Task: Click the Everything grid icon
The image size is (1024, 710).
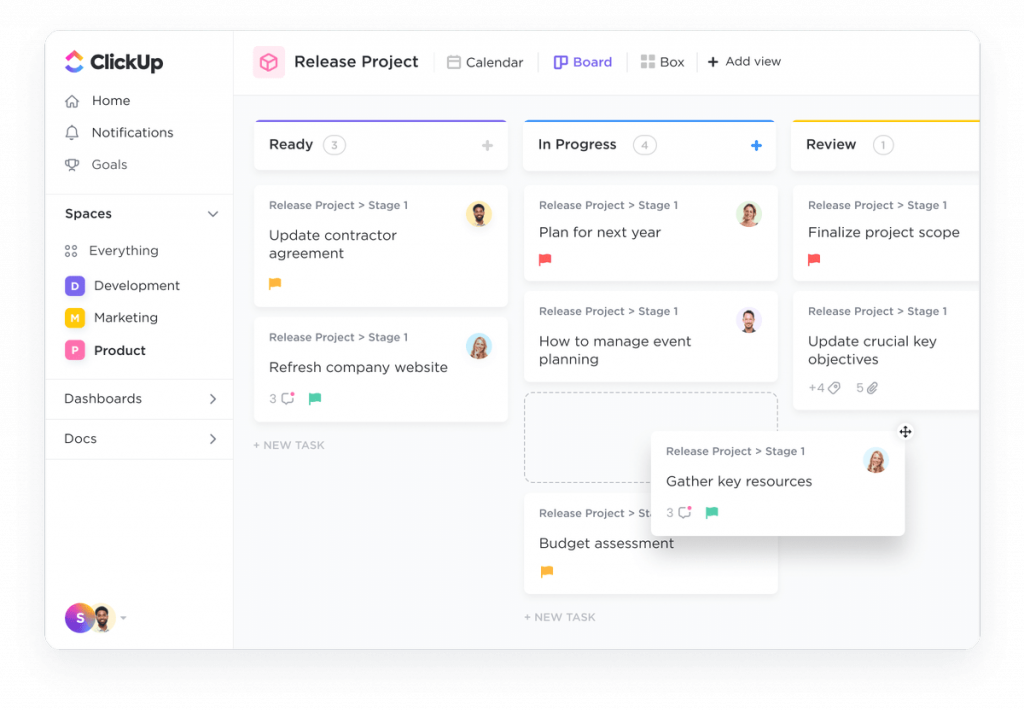Action: pos(72,250)
